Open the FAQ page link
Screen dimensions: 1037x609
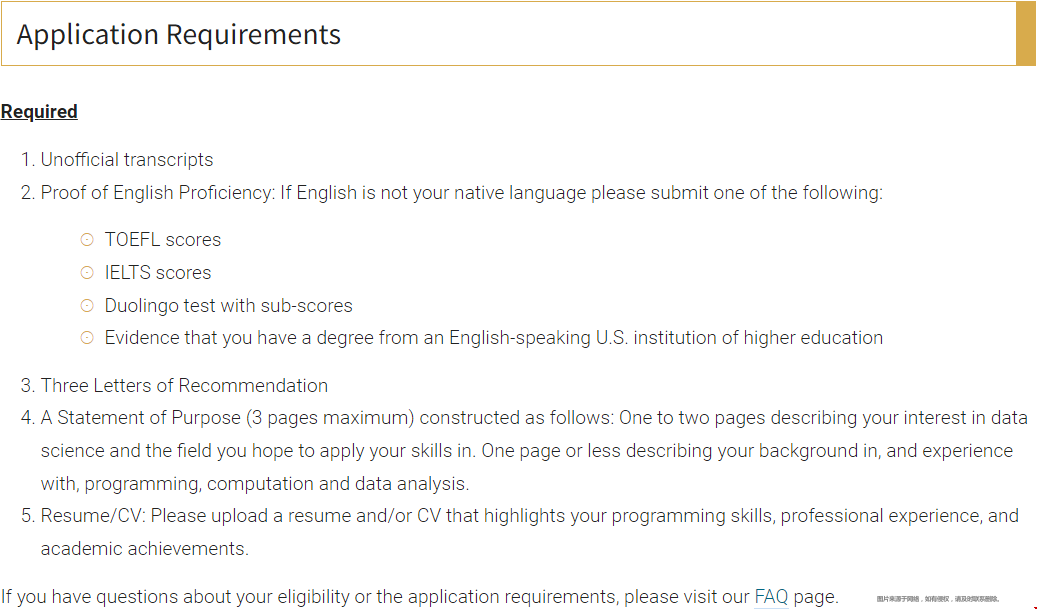[x=771, y=596]
